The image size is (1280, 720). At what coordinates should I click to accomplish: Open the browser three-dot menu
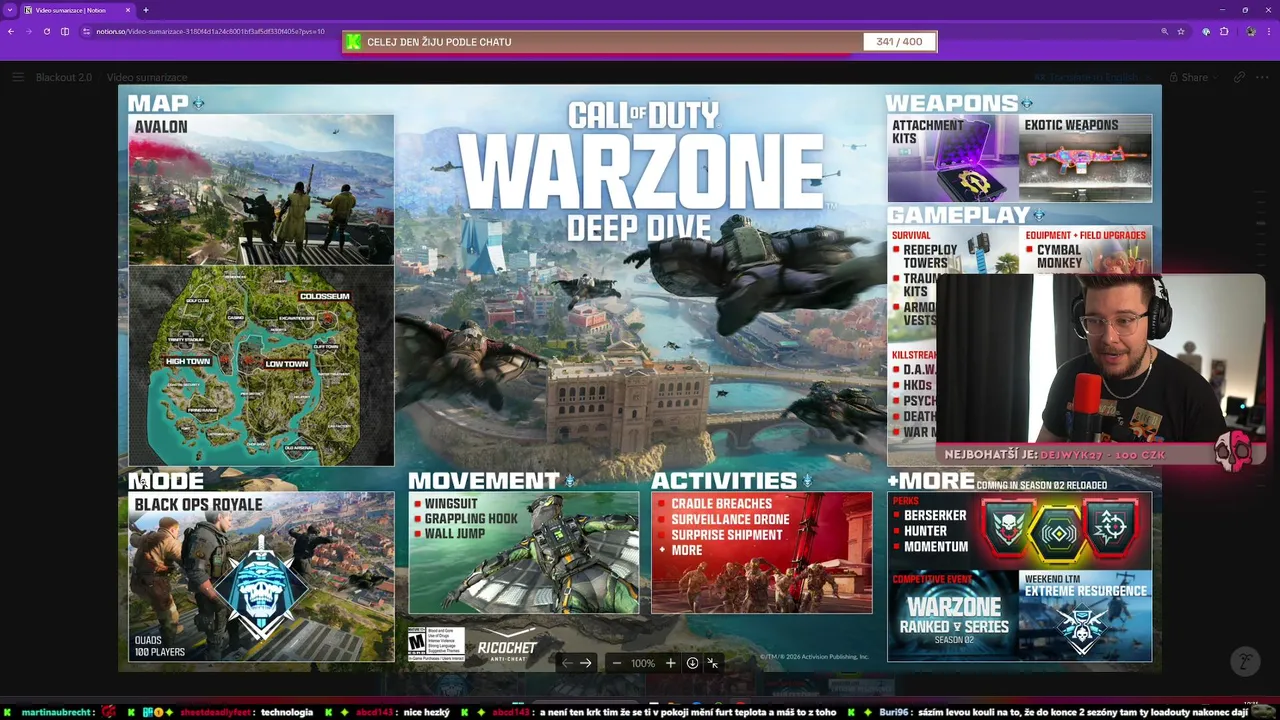[1270, 31]
